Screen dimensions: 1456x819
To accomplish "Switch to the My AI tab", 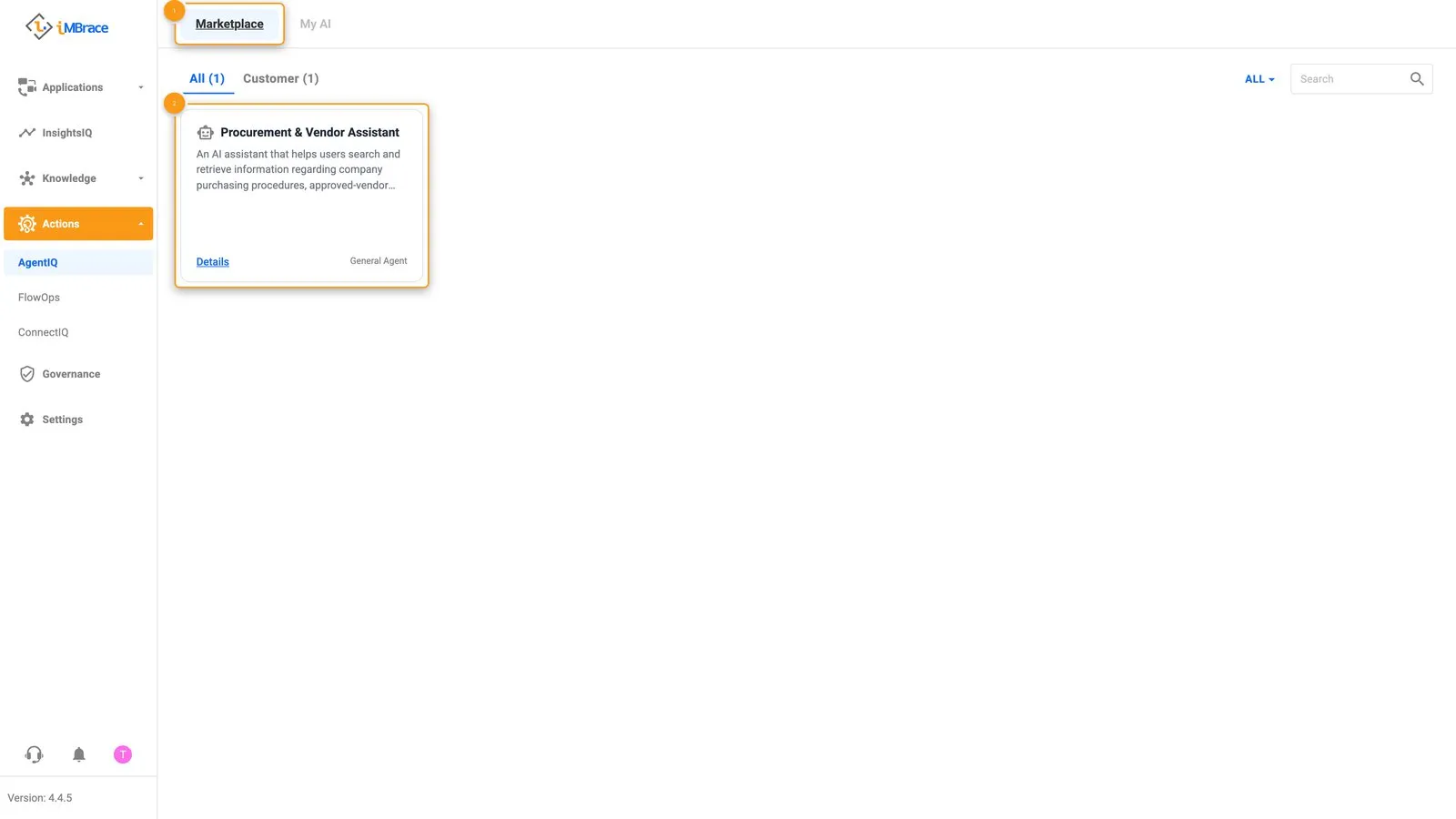I will (x=316, y=25).
